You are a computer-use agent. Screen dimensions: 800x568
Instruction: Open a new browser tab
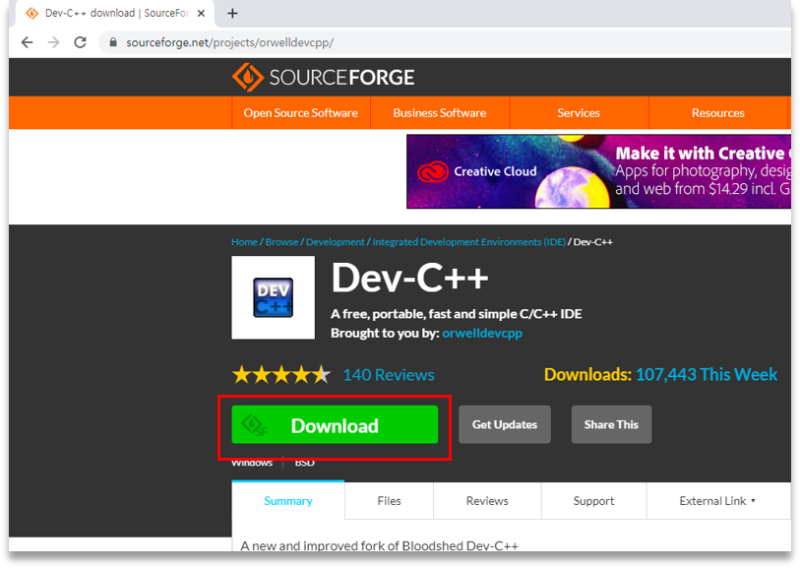(233, 13)
